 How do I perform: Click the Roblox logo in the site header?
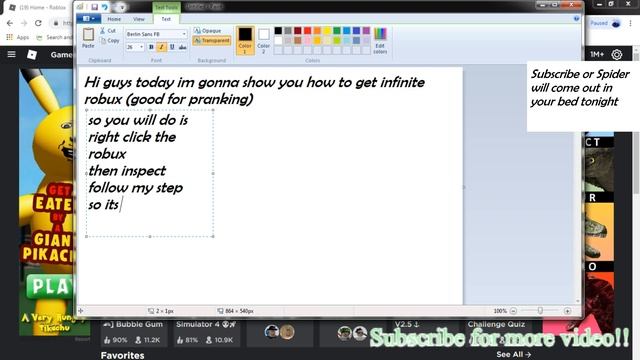(x=32, y=54)
